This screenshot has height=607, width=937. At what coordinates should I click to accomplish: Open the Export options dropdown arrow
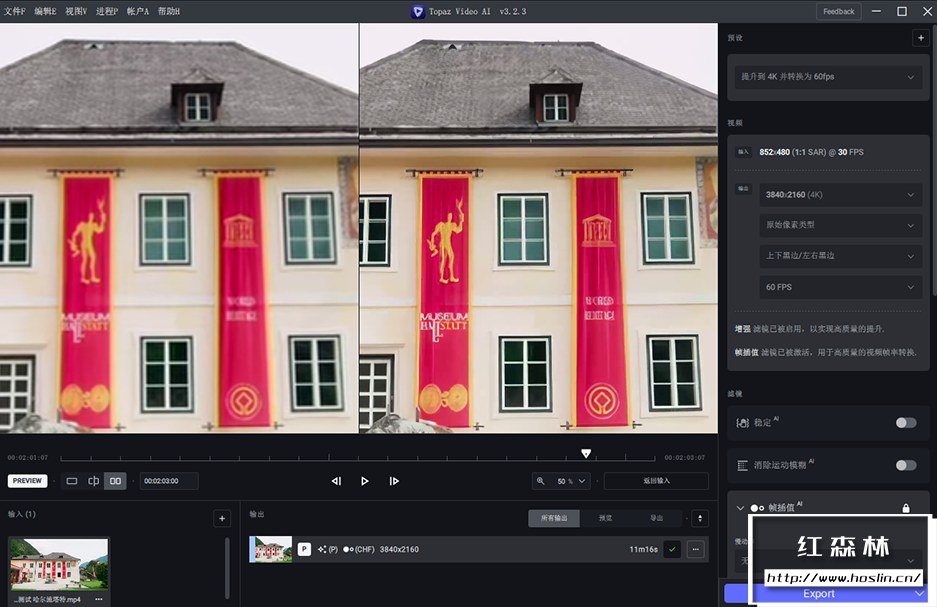click(919, 593)
